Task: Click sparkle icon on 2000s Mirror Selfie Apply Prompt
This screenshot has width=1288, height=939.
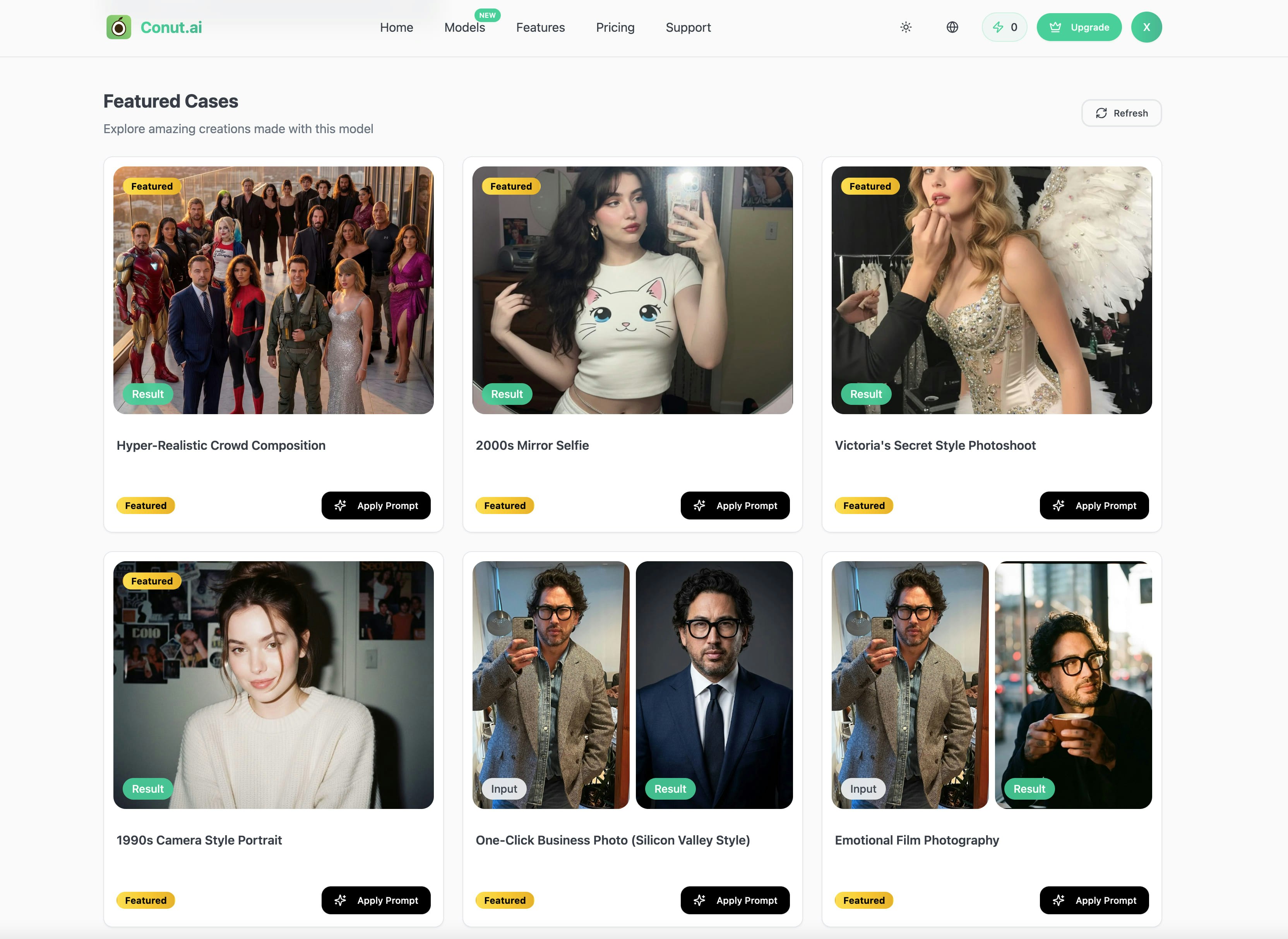Action: (700, 505)
